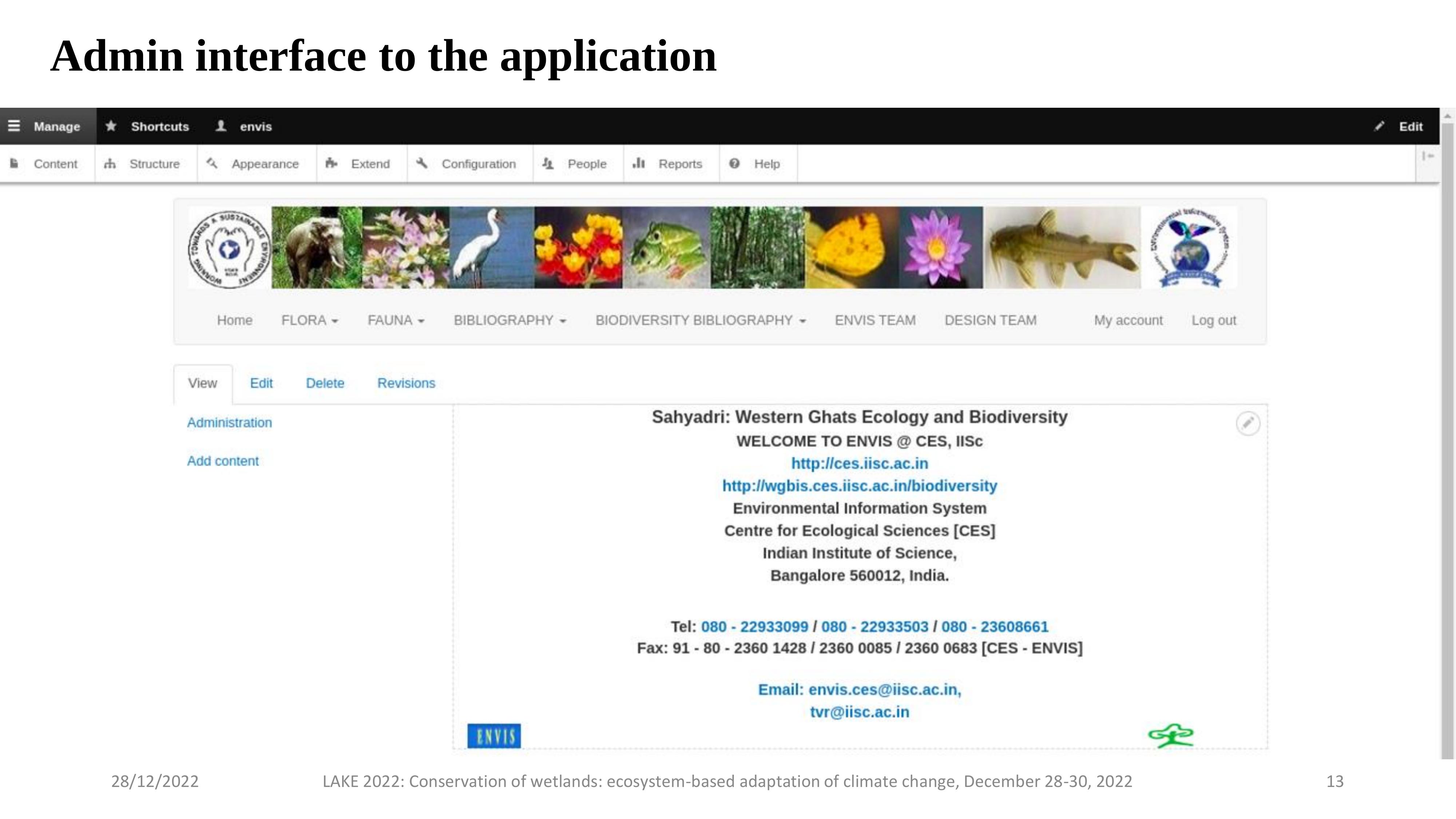Open the http://ces.iisc.ac.in link
The width and height of the screenshot is (1456, 819).
[x=859, y=463]
